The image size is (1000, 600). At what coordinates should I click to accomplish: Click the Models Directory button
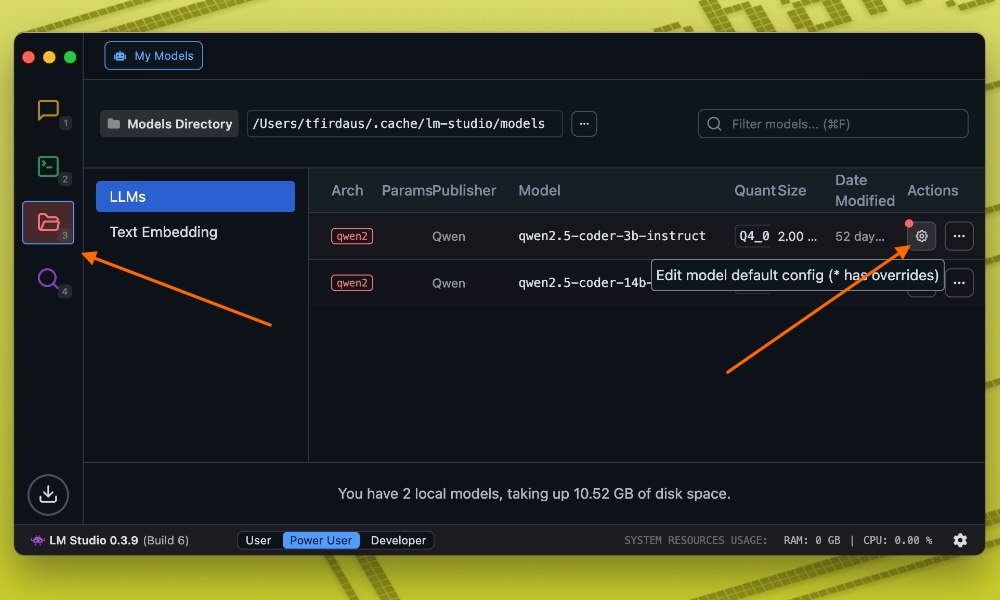point(169,124)
